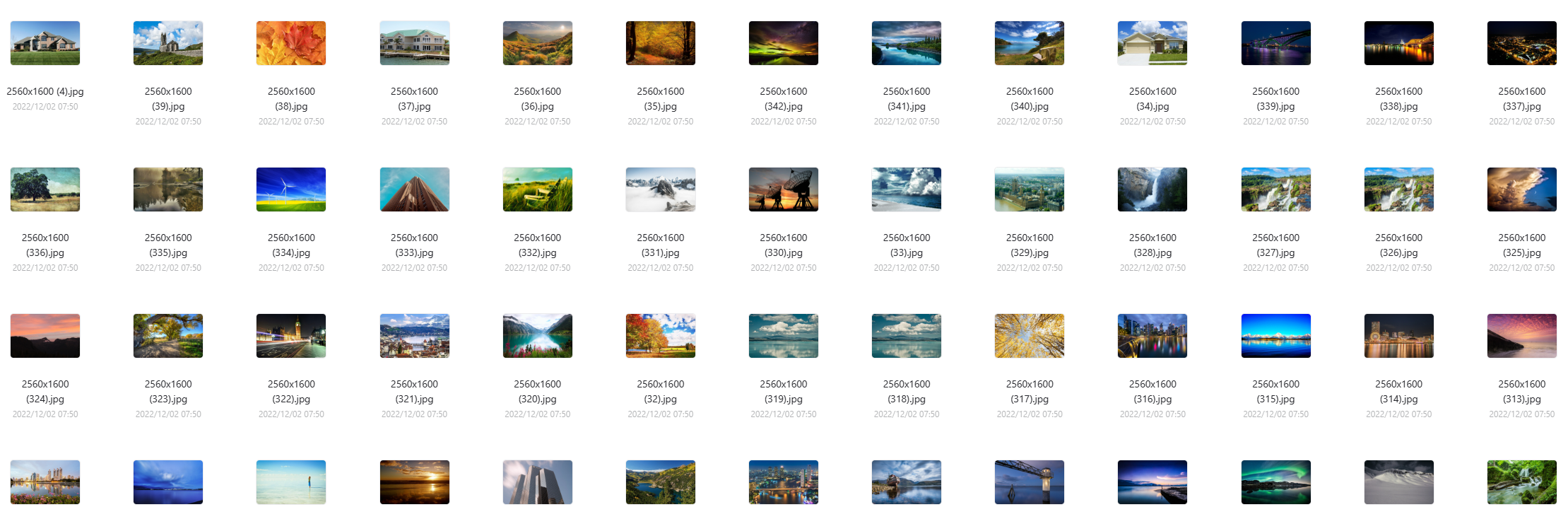
Task: Select the unlabeled thumbnail of lighthouse beside bridge
Action: tap(1030, 482)
